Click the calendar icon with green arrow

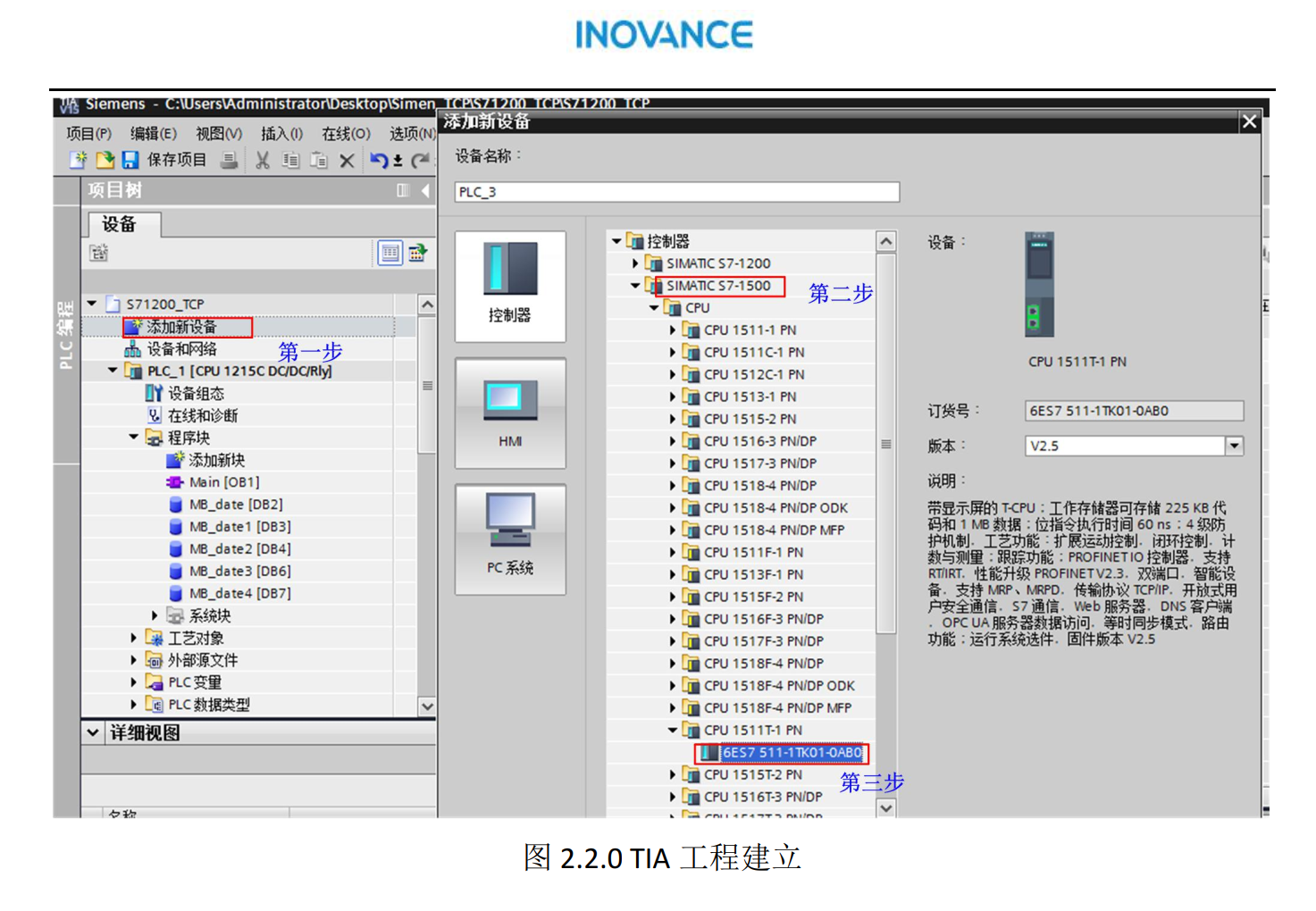click(417, 253)
